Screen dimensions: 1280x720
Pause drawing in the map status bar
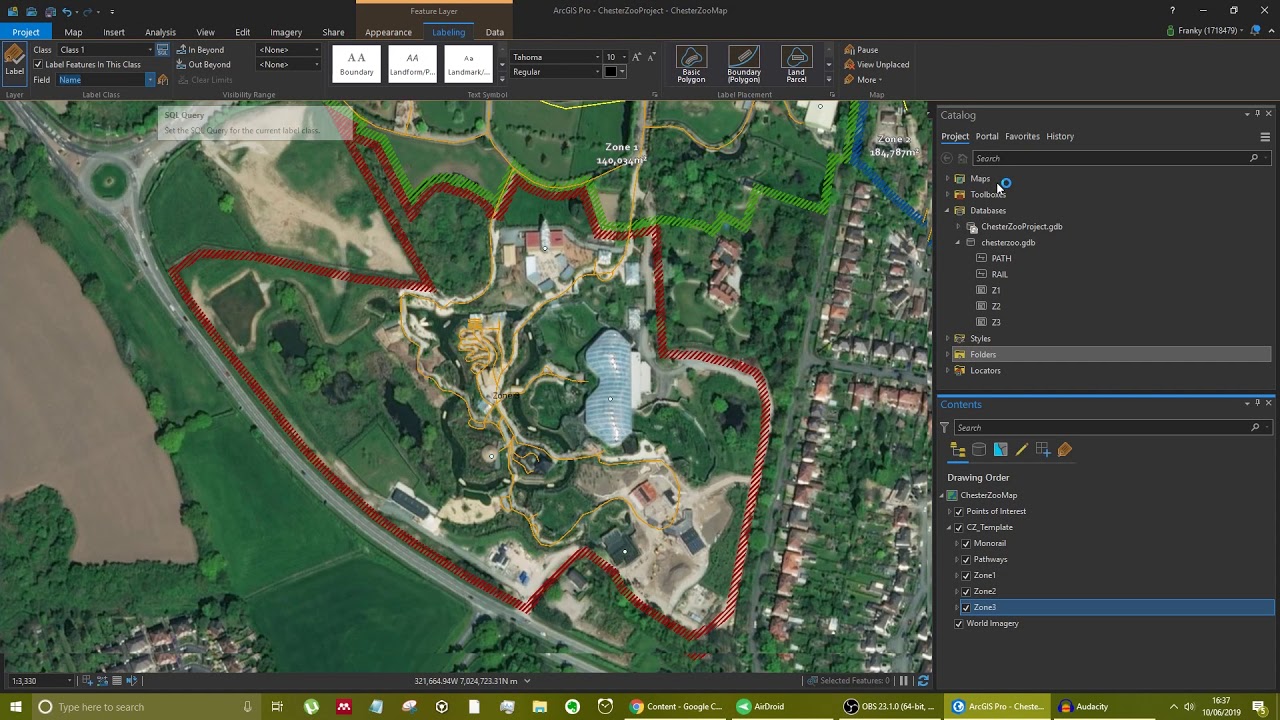click(904, 681)
